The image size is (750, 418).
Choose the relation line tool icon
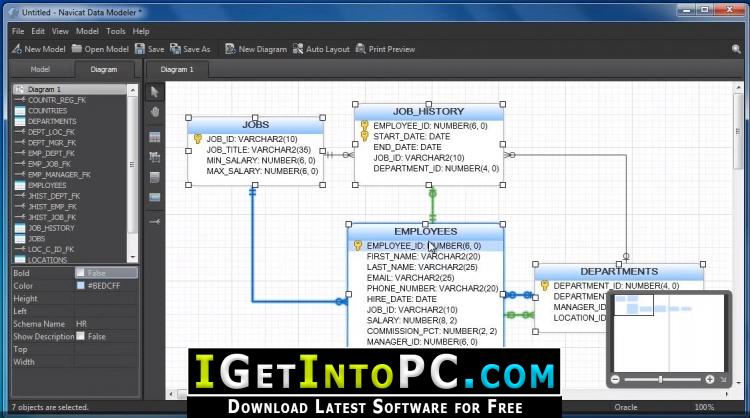pos(154,221)
